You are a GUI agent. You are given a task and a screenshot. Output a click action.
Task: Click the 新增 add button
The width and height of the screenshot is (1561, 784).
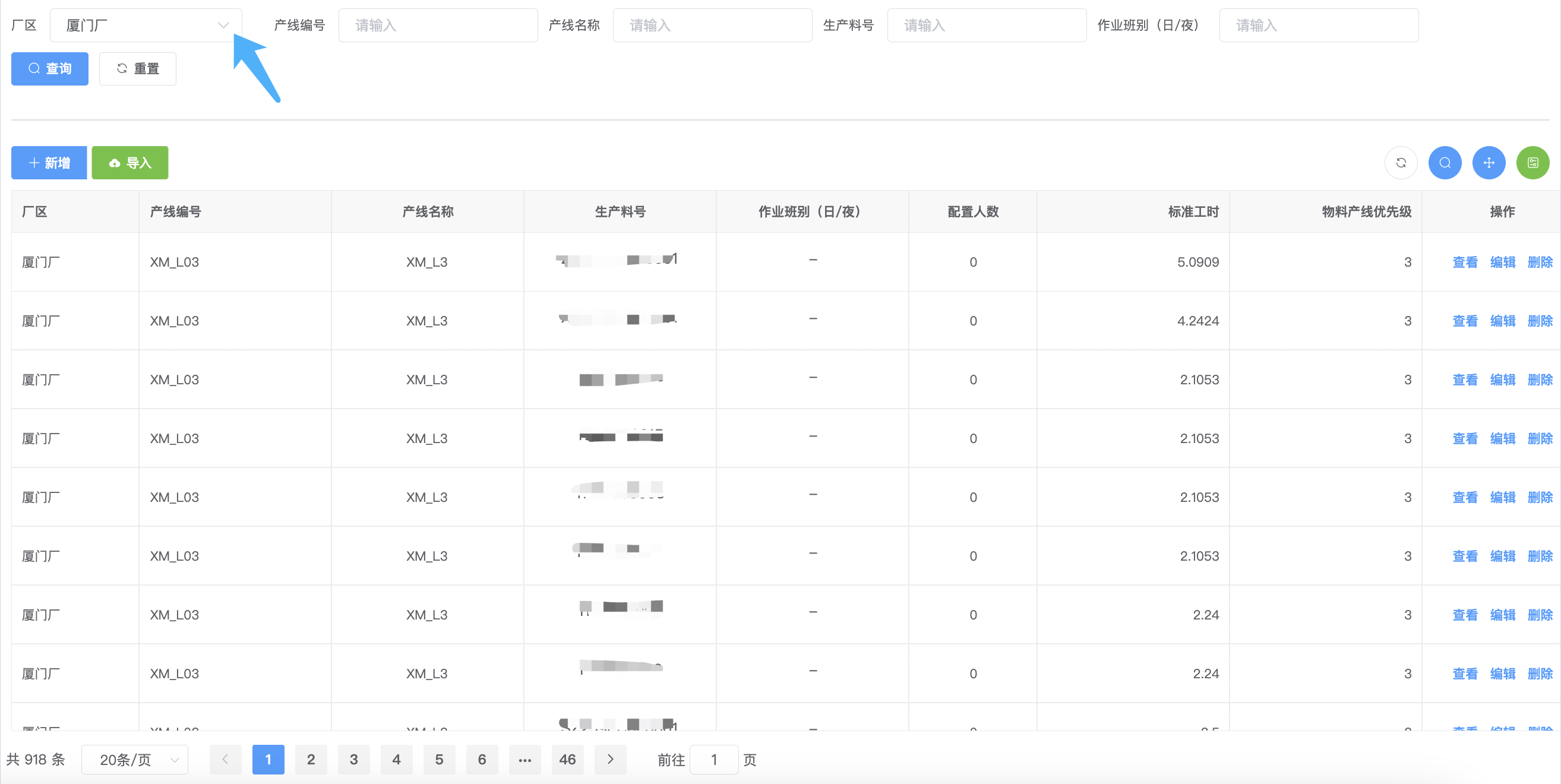[x=49, y=162]
